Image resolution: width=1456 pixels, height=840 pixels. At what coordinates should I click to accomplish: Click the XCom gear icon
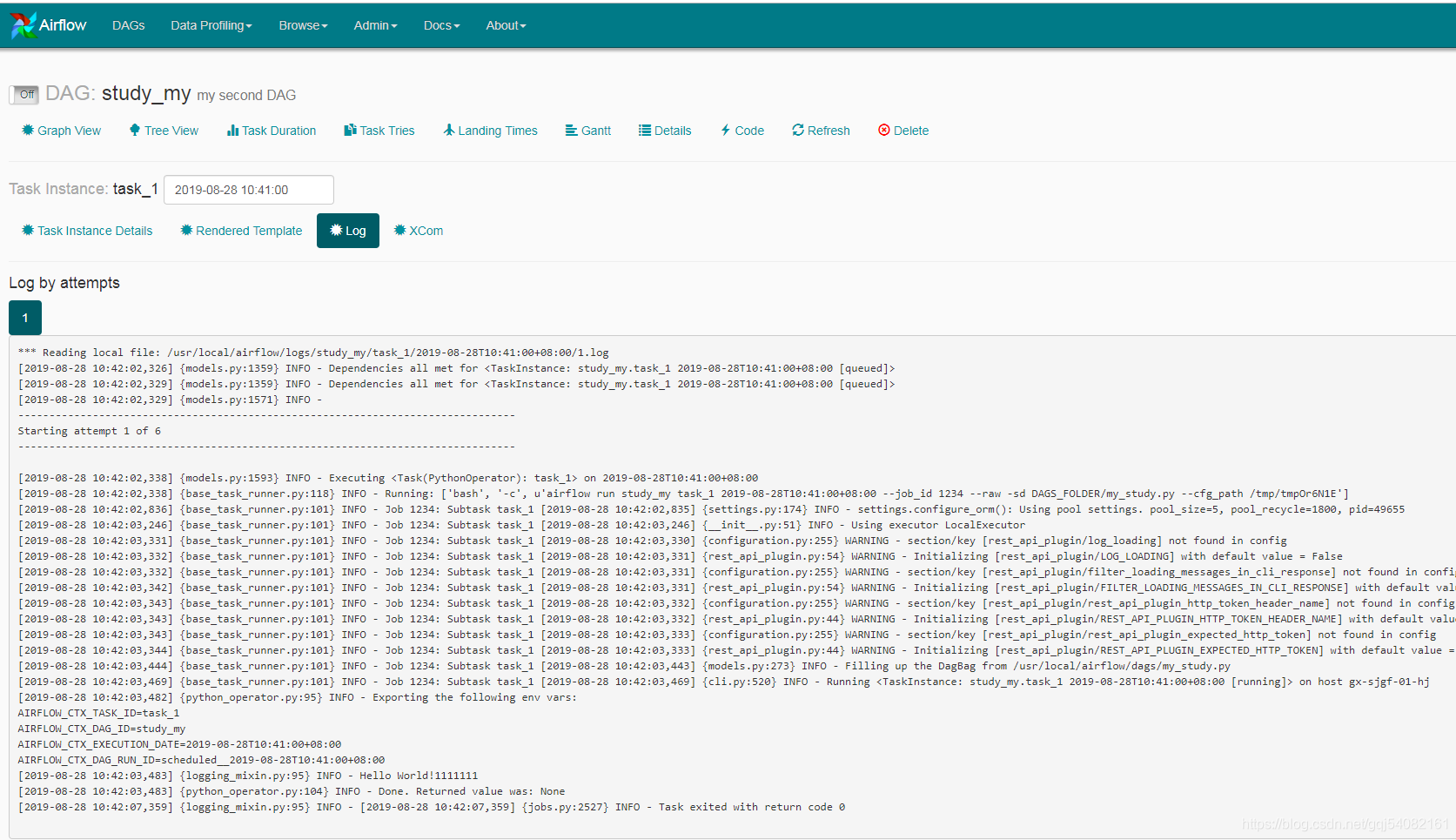tap(400, 230)
